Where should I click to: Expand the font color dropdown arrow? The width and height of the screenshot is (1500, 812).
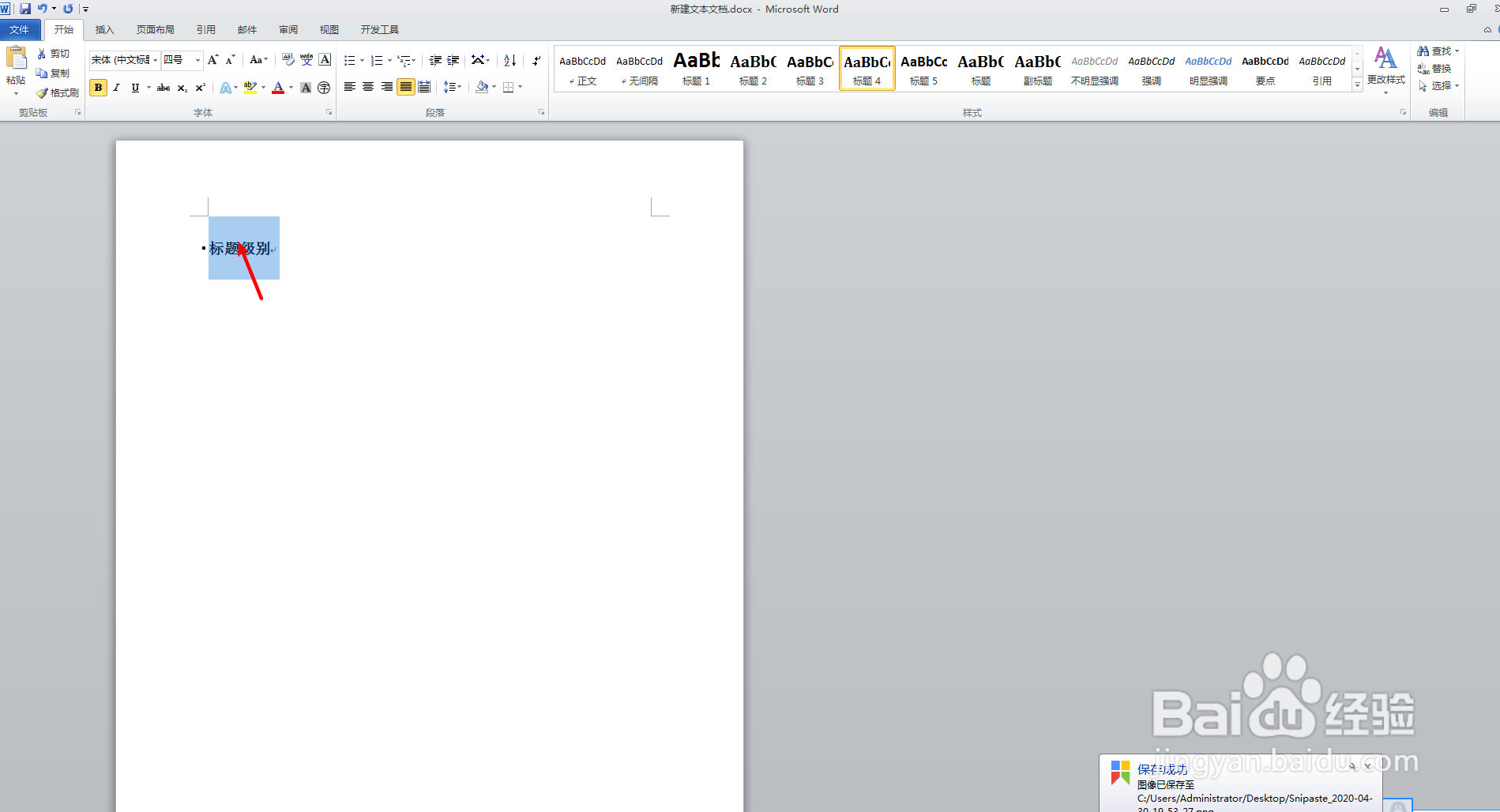click(289, 88)
